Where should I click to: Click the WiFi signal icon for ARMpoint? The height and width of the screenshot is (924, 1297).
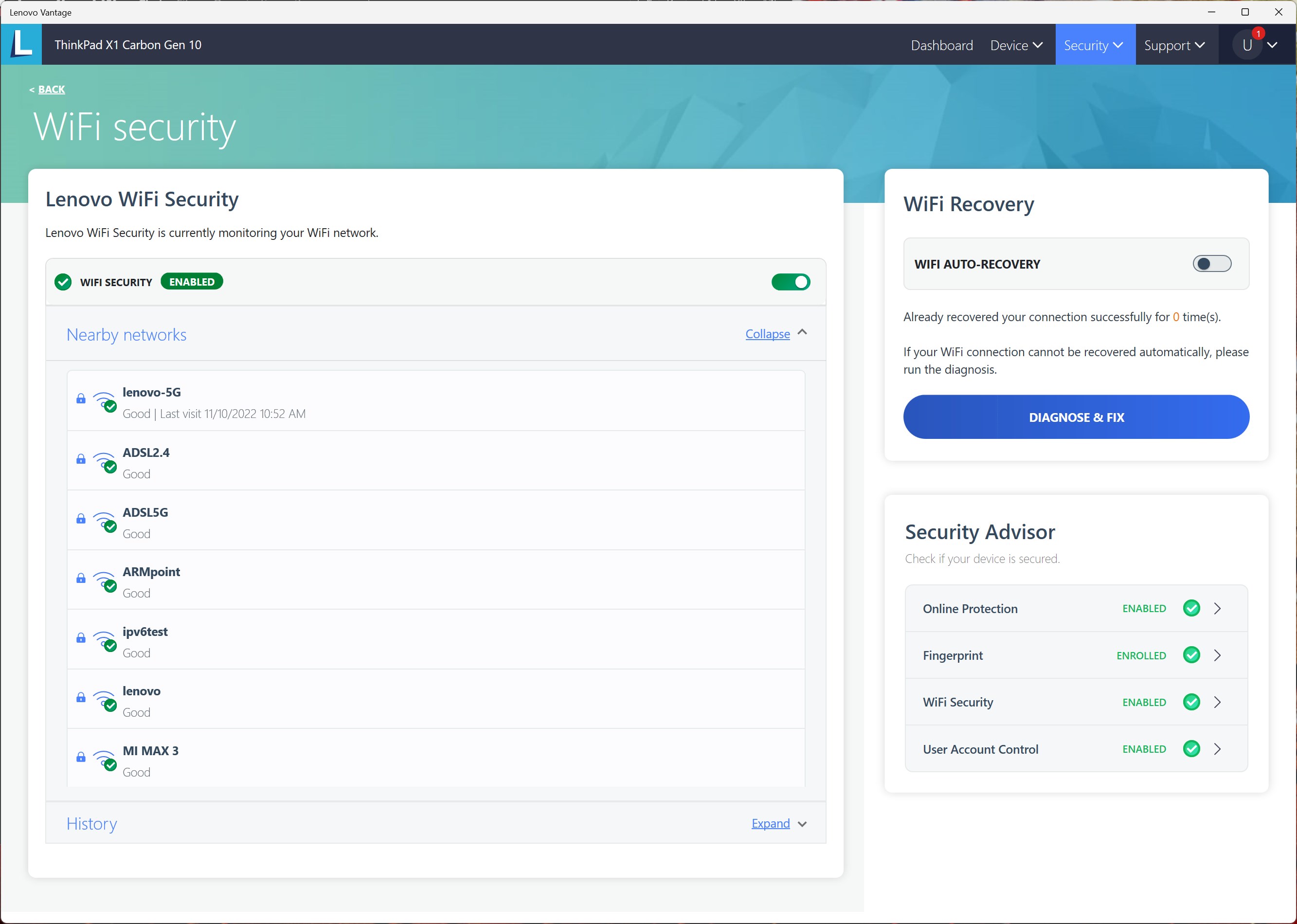[105, 581]
